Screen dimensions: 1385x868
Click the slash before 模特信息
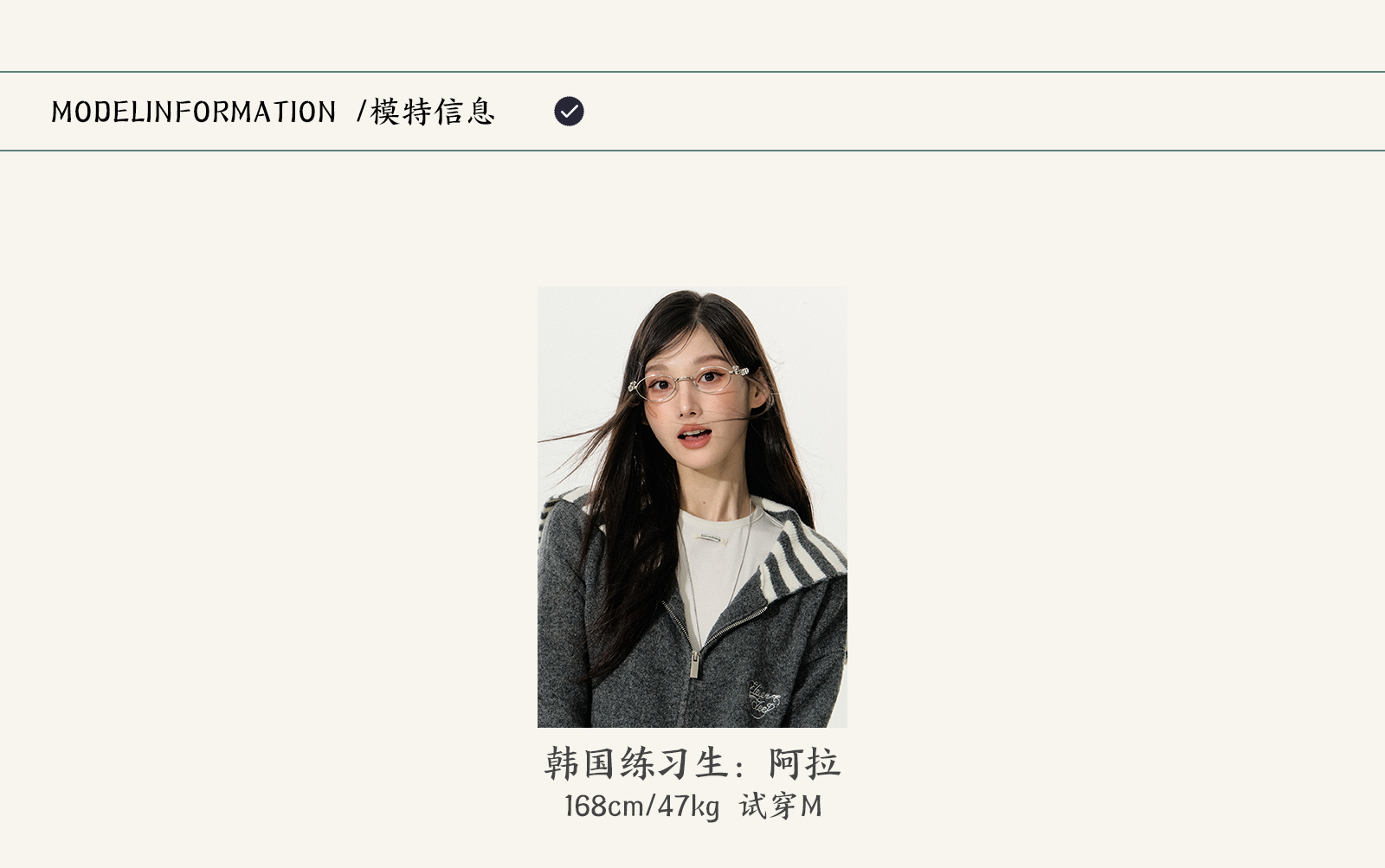tap(362, 112)
